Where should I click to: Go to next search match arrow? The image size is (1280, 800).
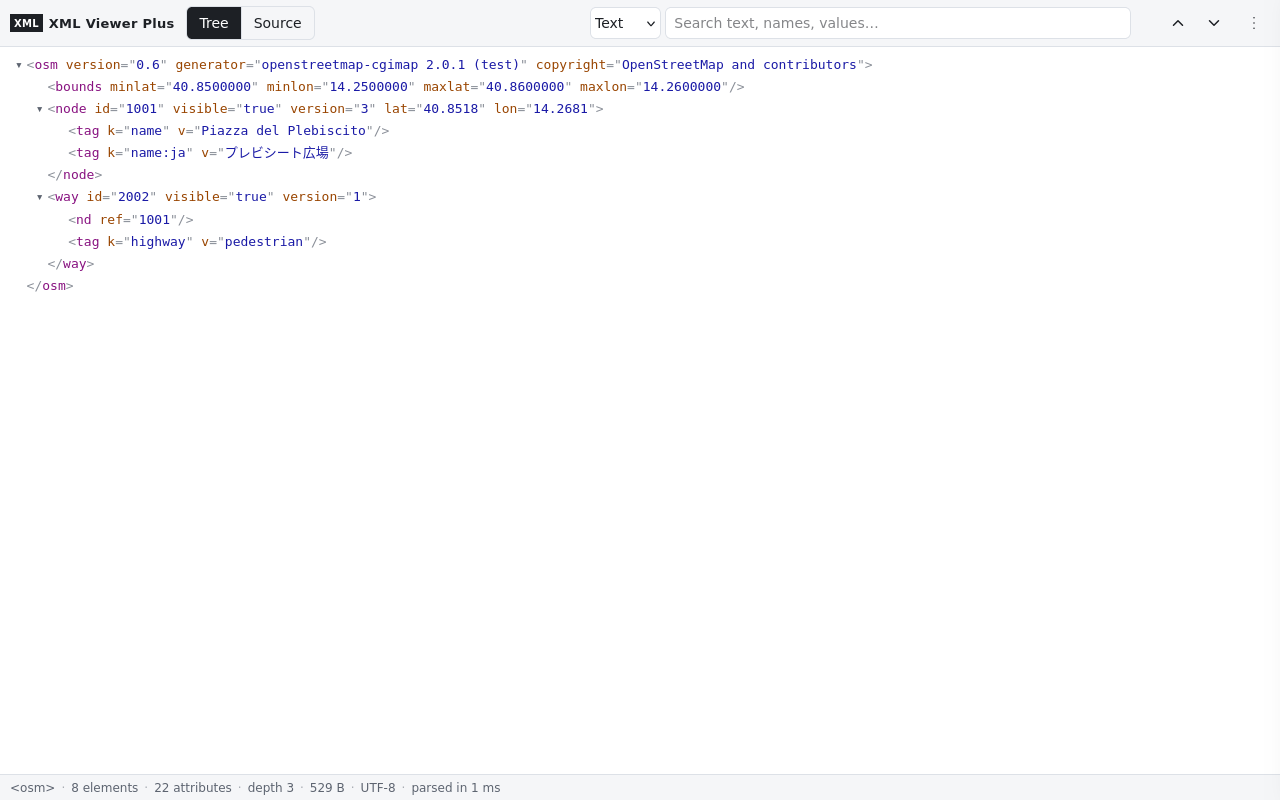click(x=1214, y=23)
